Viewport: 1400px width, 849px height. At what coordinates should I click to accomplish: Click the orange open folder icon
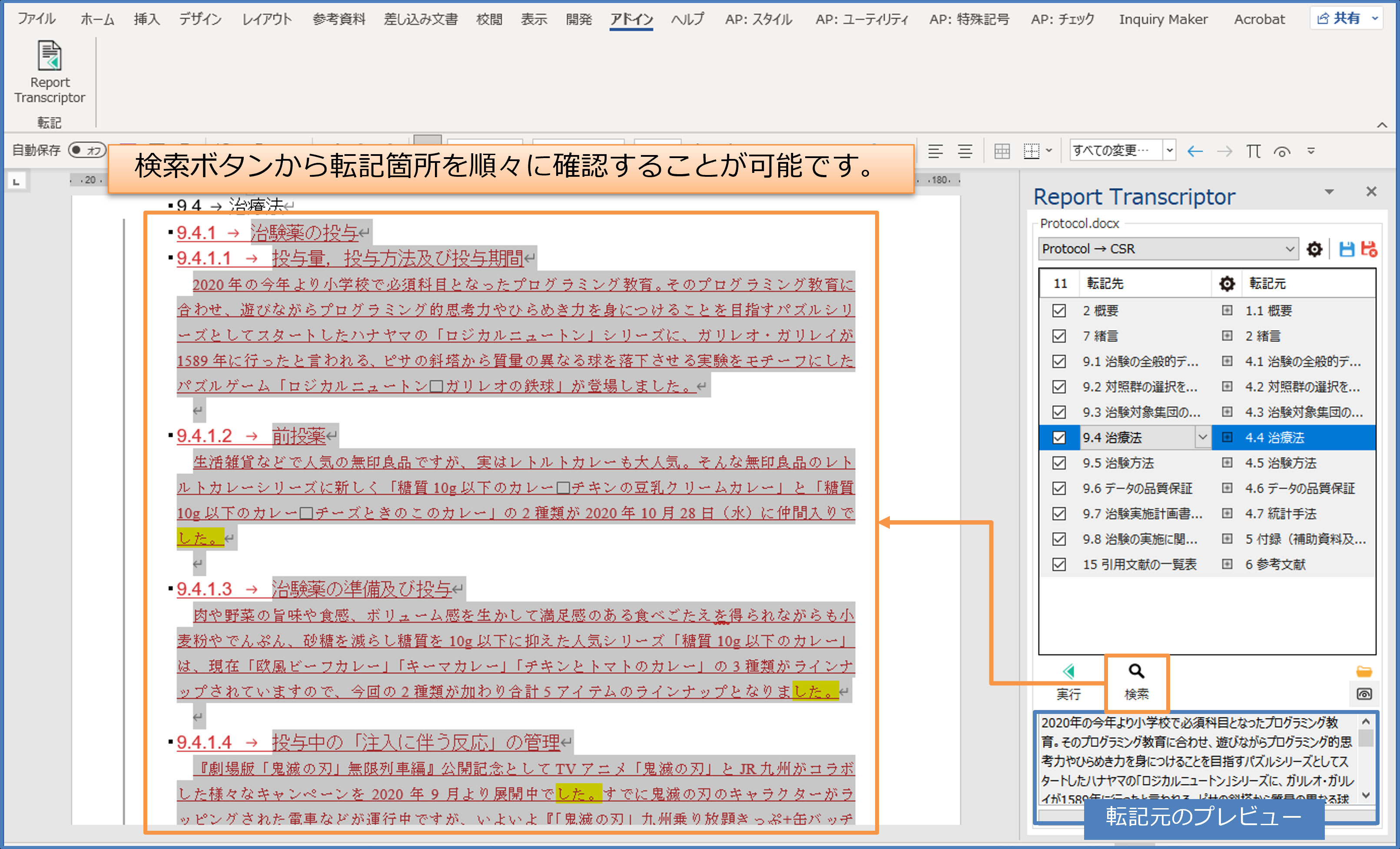(x=1364, y=672)
